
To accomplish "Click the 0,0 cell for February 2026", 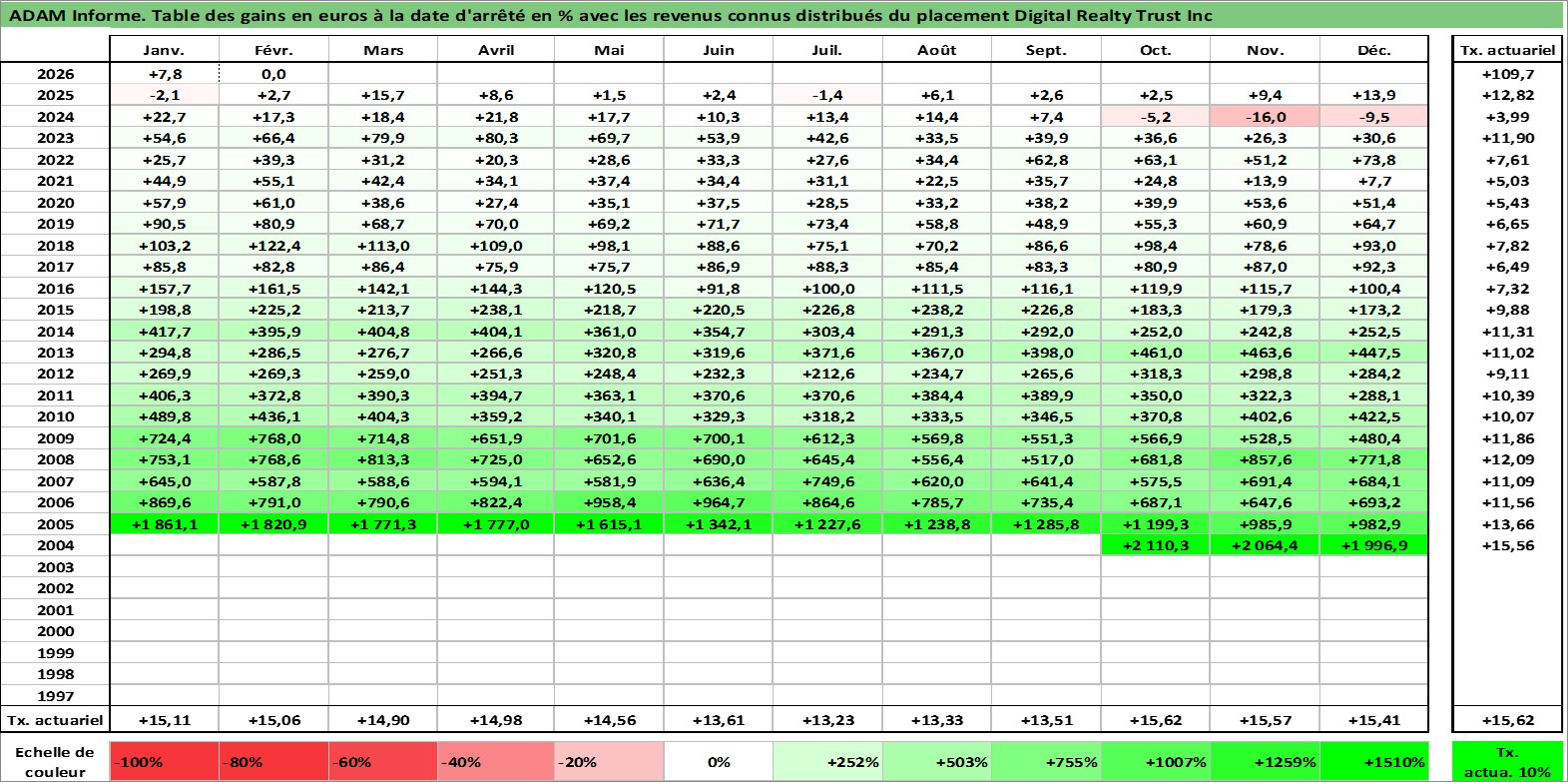I will pyautogui.click(x=273, y=74).
